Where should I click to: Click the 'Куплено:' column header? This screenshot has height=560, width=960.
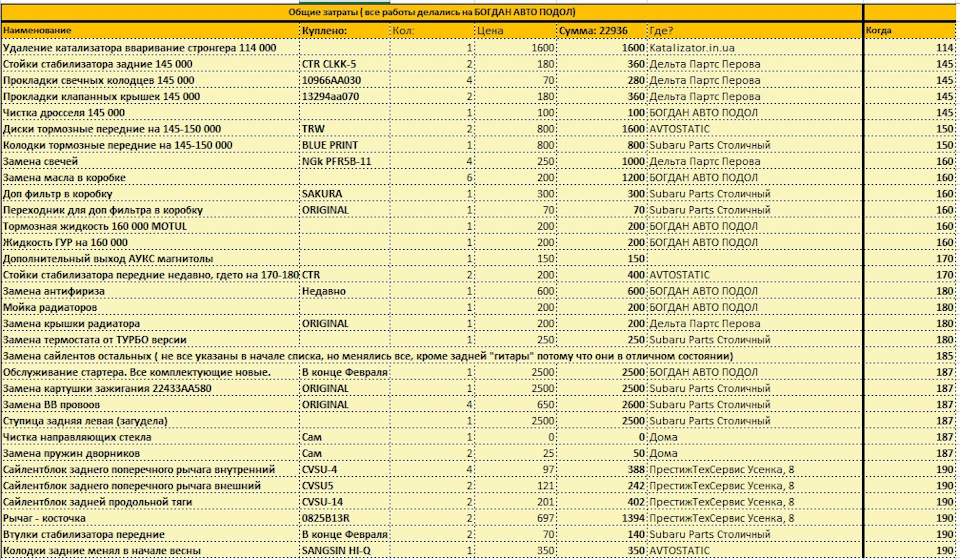pos(345,31)
